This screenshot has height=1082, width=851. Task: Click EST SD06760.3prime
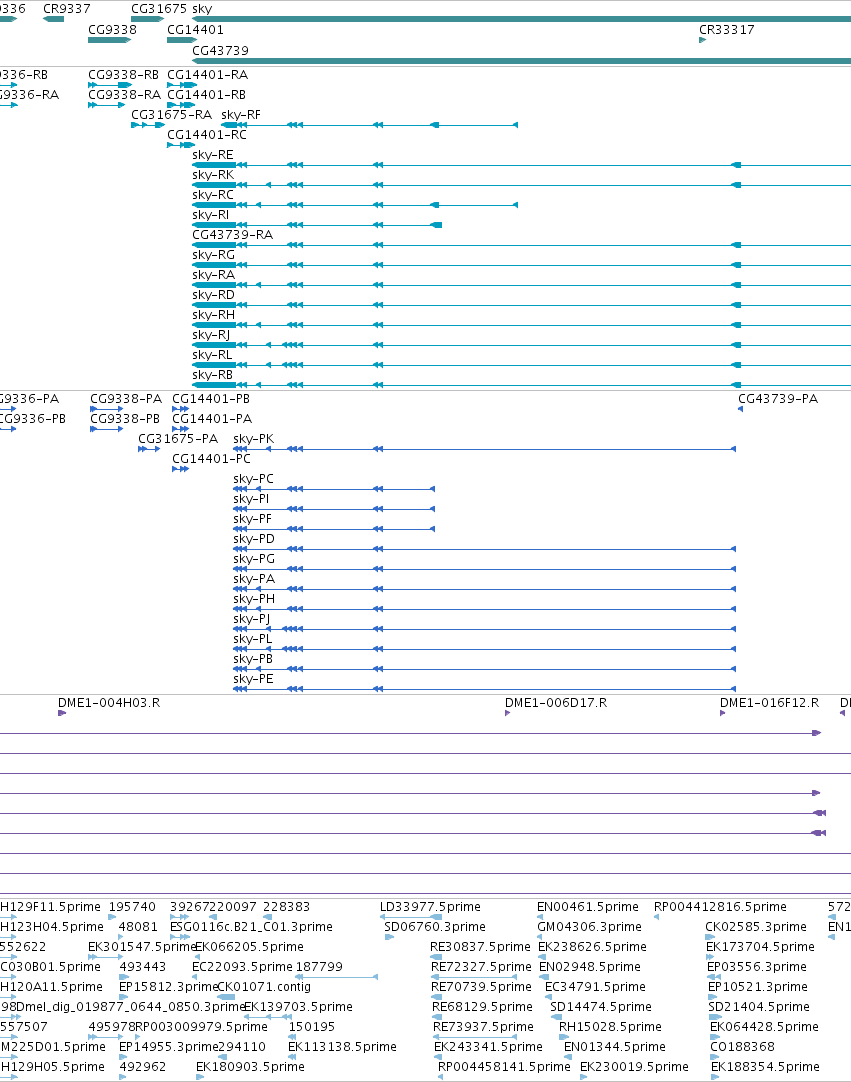coord(435,927)
